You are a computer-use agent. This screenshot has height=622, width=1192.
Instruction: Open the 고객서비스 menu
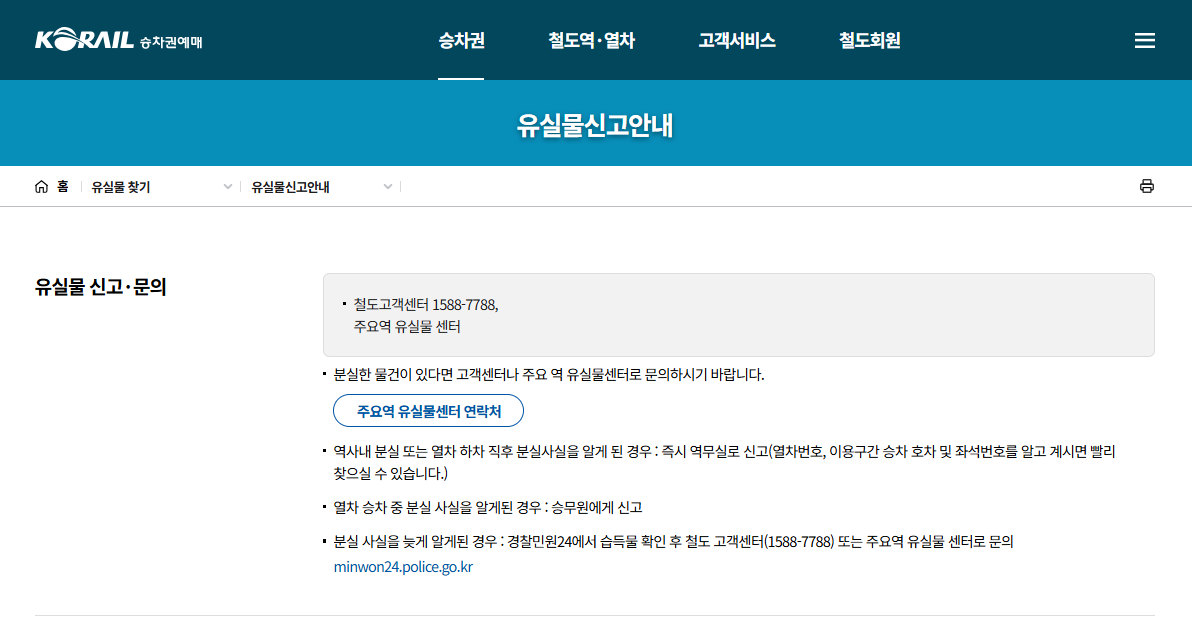pos(737,40)
